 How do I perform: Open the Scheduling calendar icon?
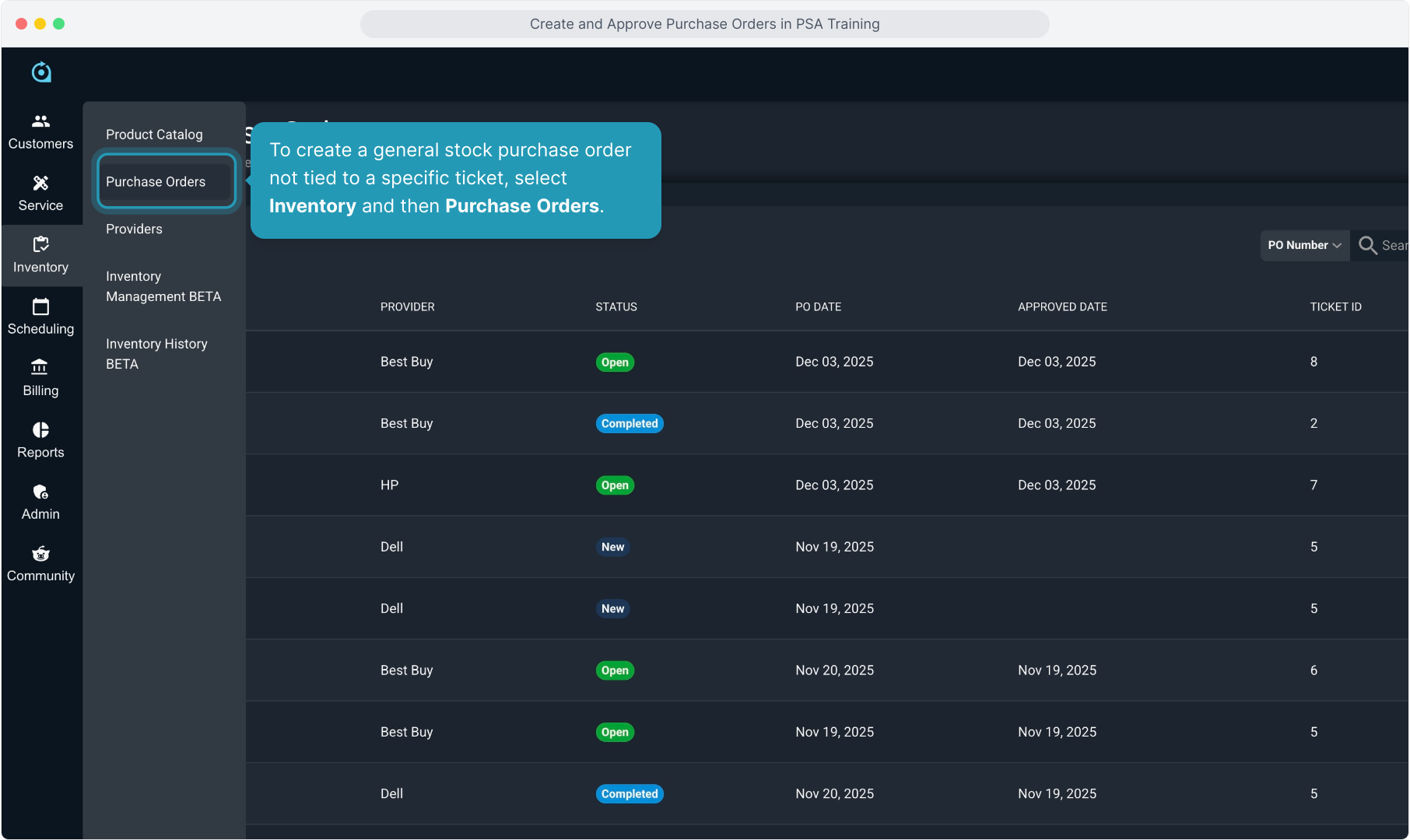click(40, 306)
